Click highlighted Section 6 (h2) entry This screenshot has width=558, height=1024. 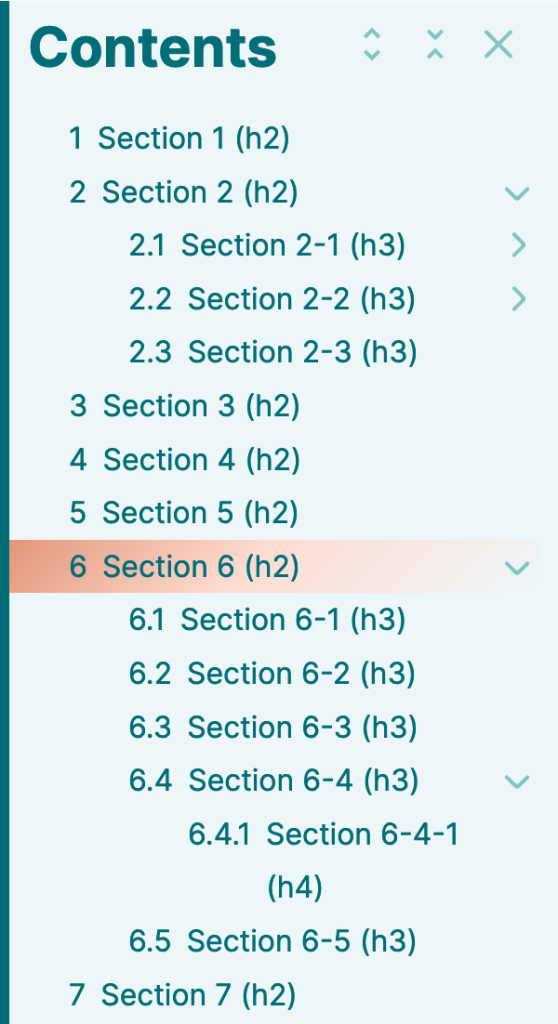click(x=184, y=567)
